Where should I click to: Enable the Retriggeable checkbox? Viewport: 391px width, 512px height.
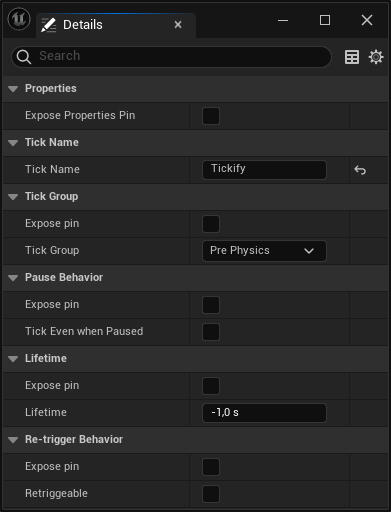click(211, 494)
